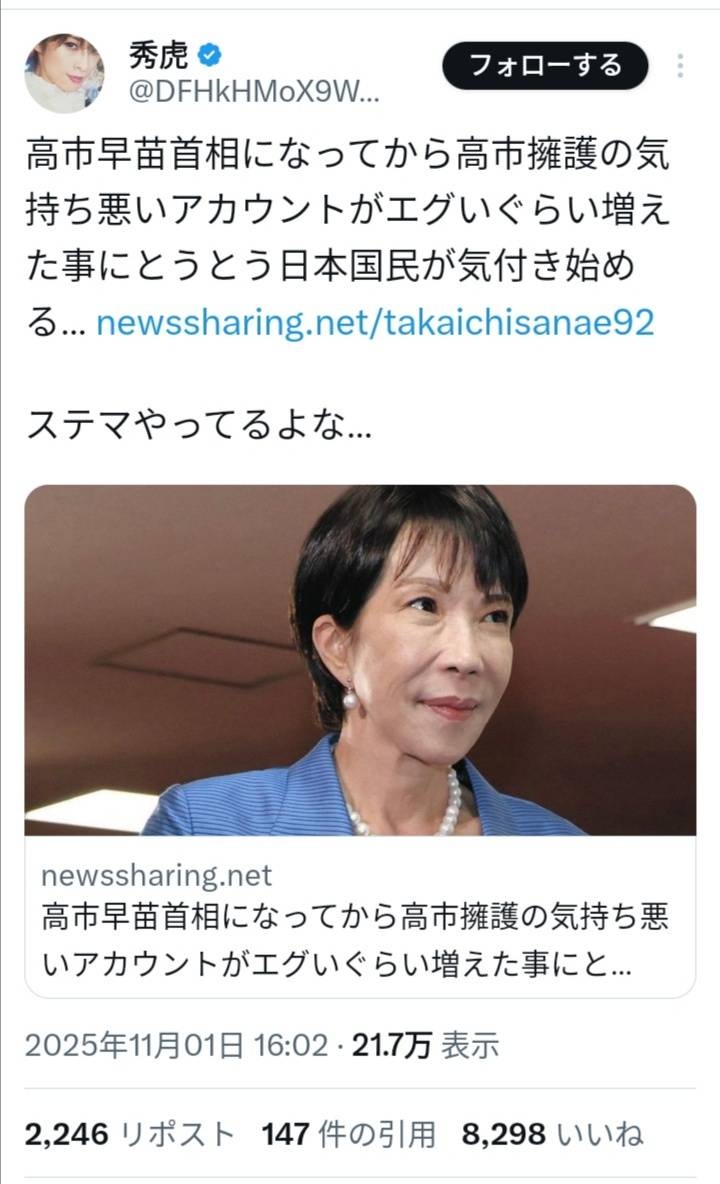This screenshot has width=720, height=1184.
Task: Click the 件の引用 label text
Action: click(x=377, y=1134)
